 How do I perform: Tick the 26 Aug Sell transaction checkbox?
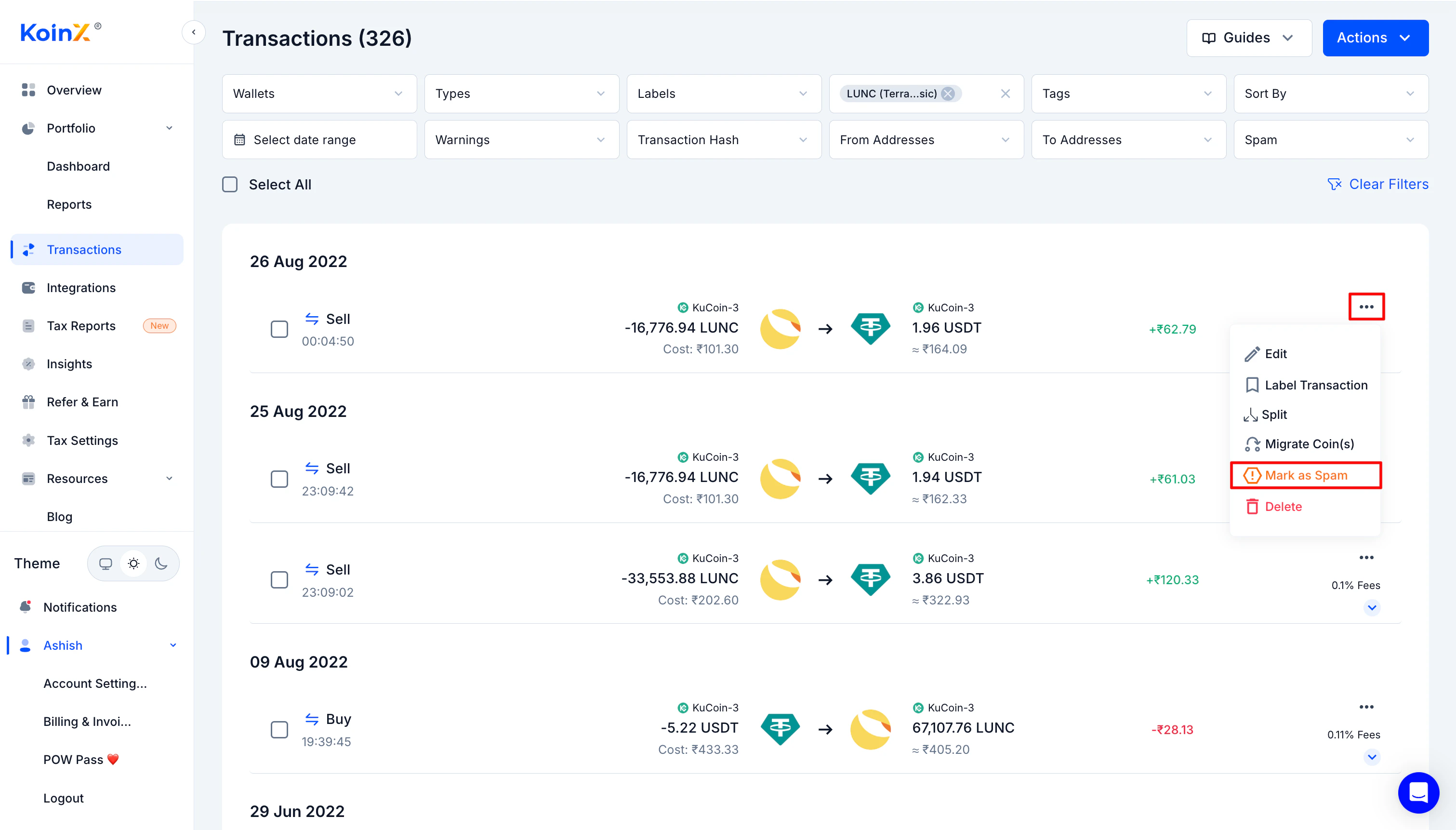tap(279, 329)
